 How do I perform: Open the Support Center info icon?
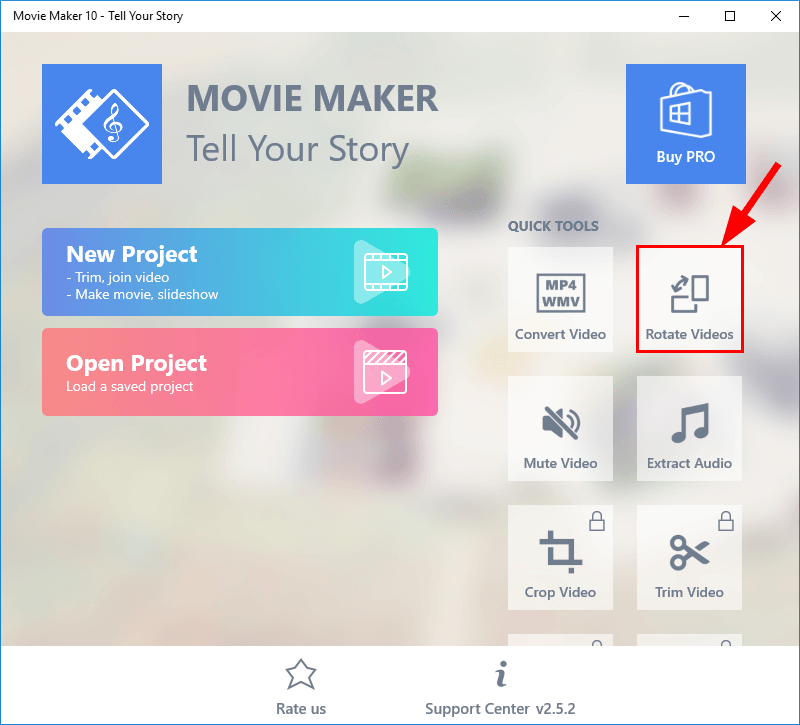click(502, 674)
